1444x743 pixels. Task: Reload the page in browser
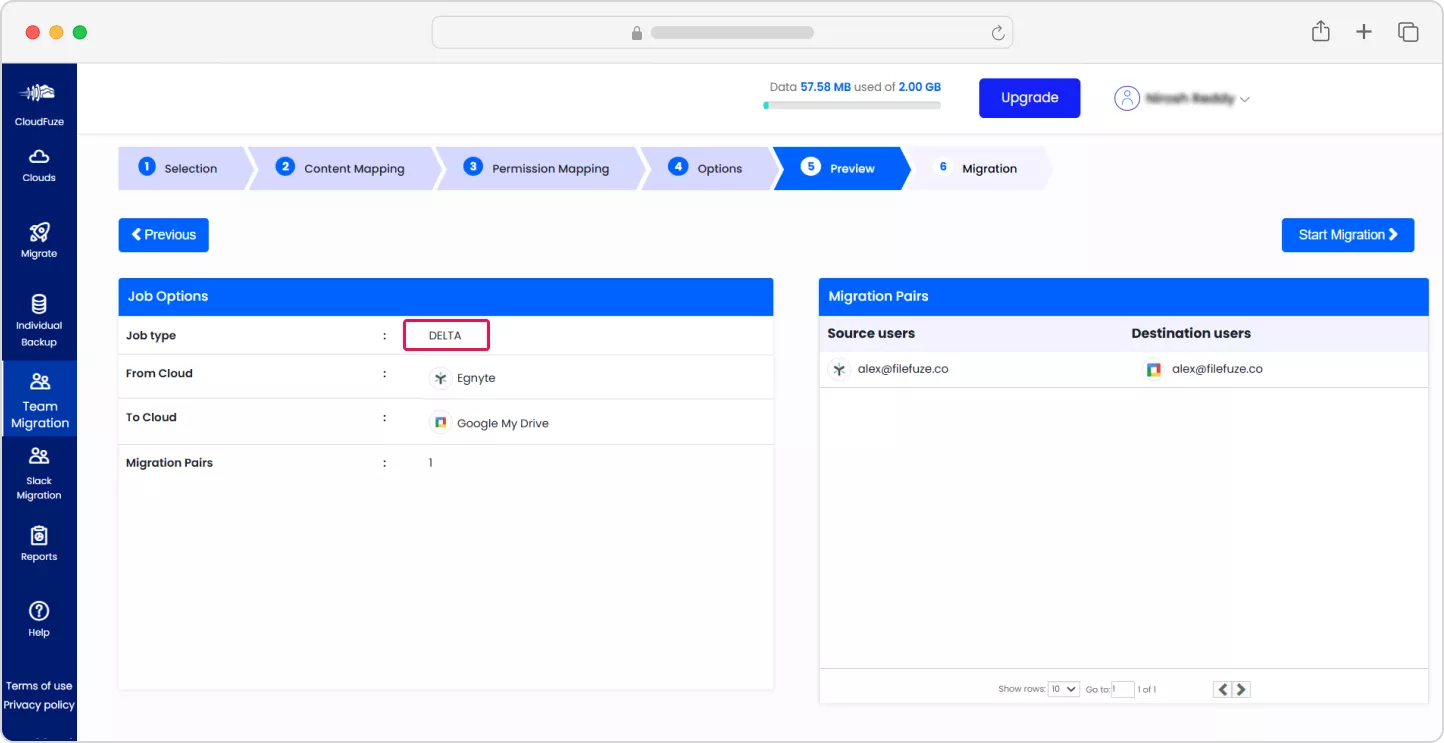(997, 33)
